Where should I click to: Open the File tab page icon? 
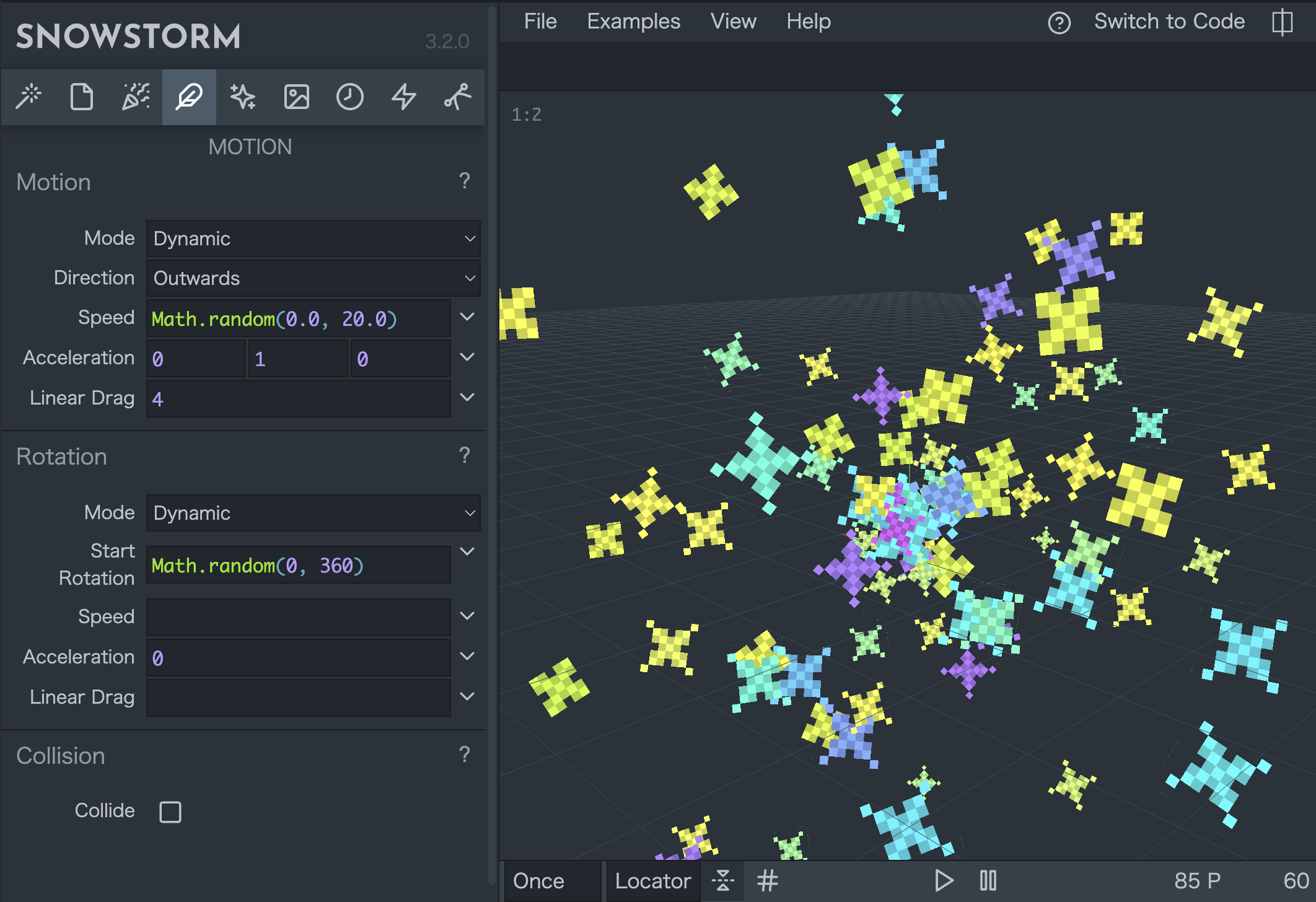coord(82,97)
